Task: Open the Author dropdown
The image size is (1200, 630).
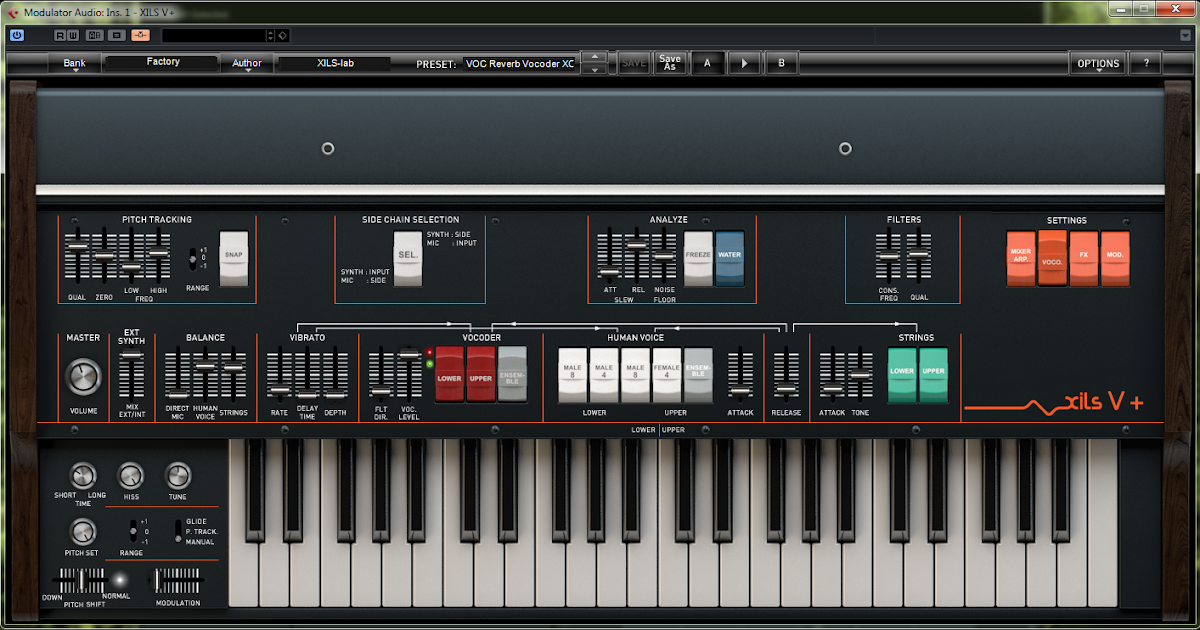Action: click(x=247, y=64)
